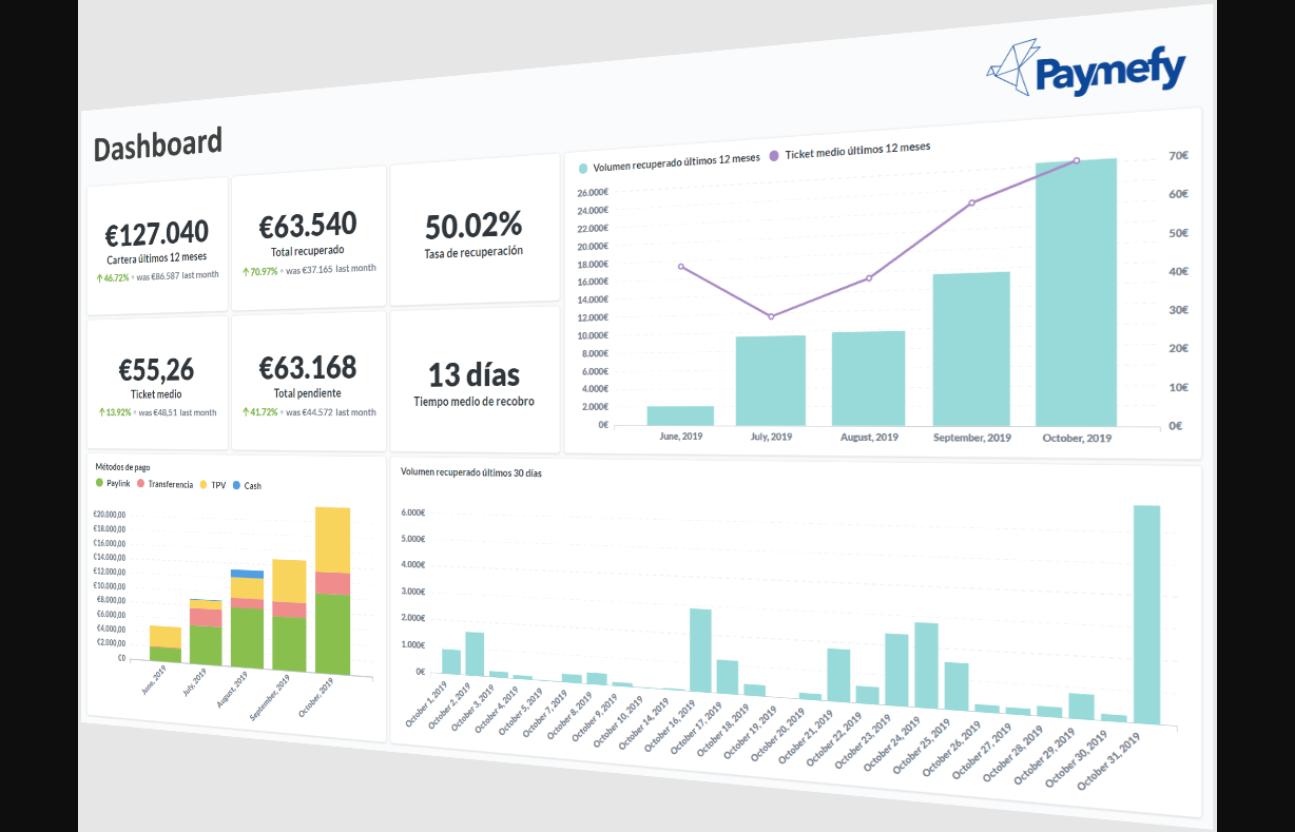Click the Paymefy bird logo
1295x832 pixels.
point(1012,68)
